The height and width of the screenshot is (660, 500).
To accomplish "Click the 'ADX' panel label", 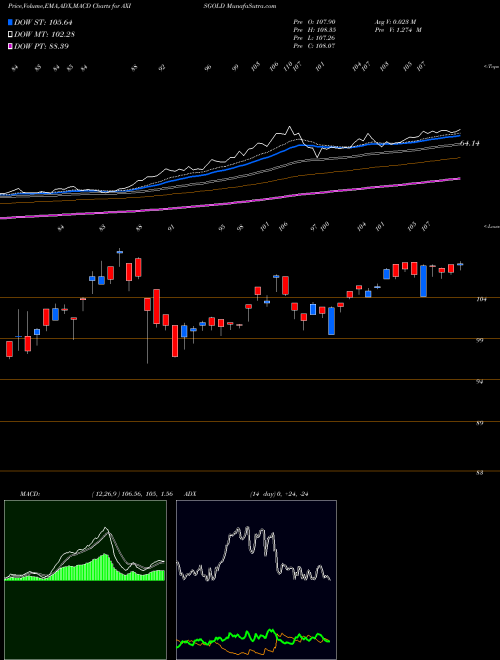I will (x=190, y=494).
